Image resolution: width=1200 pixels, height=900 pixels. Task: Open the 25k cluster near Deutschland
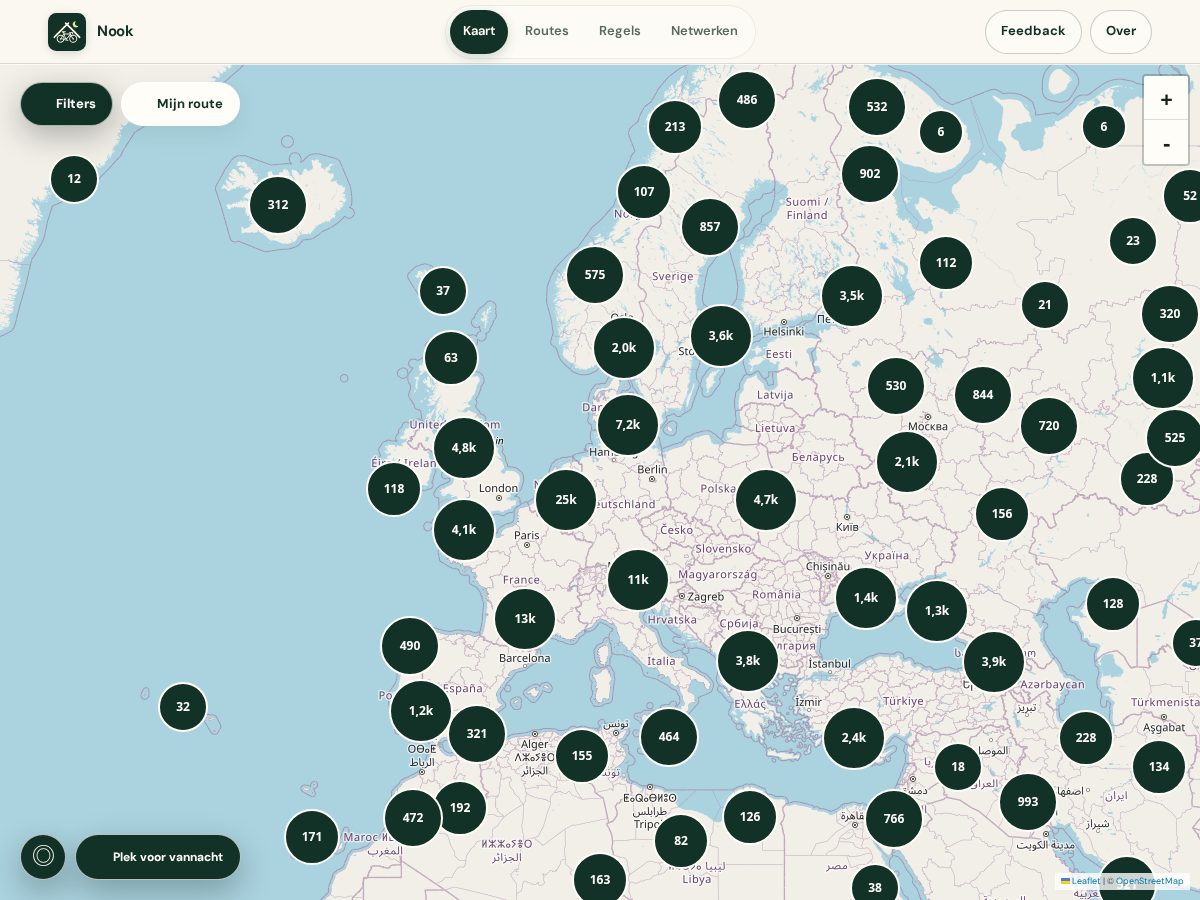pyautogui.click(x=566, y=500)
